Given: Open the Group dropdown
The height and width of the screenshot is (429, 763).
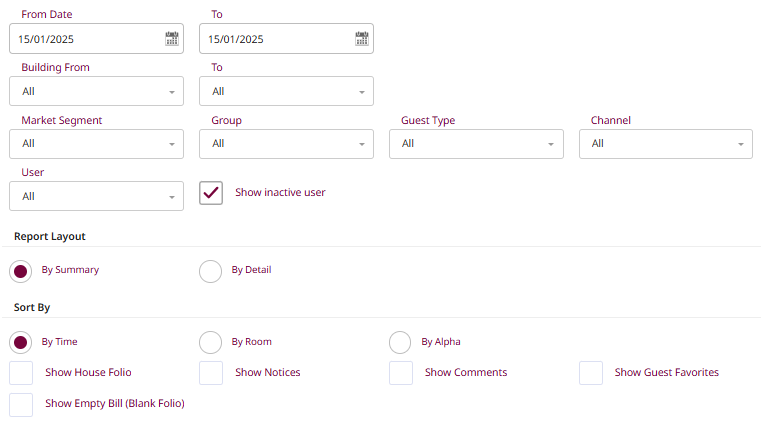Looking at the screenshot, I should pyautogui.click(x=286, y=143).
